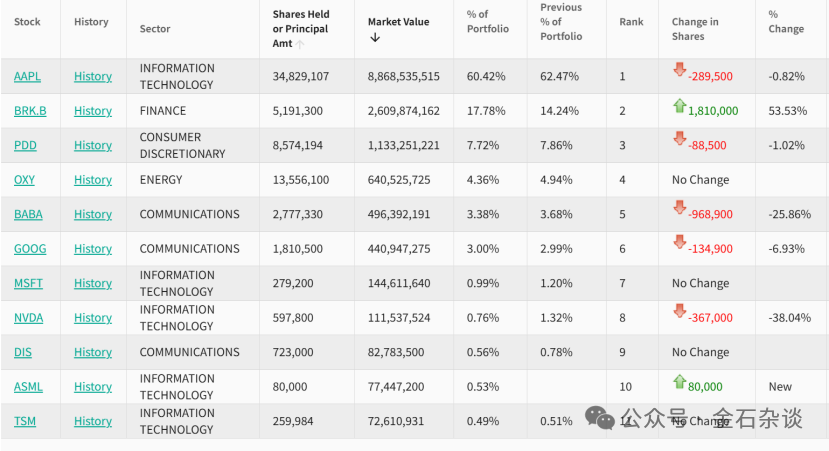
Task: Open the MSFT stock link
Action: pyautogui.click(x=28, y=283)
